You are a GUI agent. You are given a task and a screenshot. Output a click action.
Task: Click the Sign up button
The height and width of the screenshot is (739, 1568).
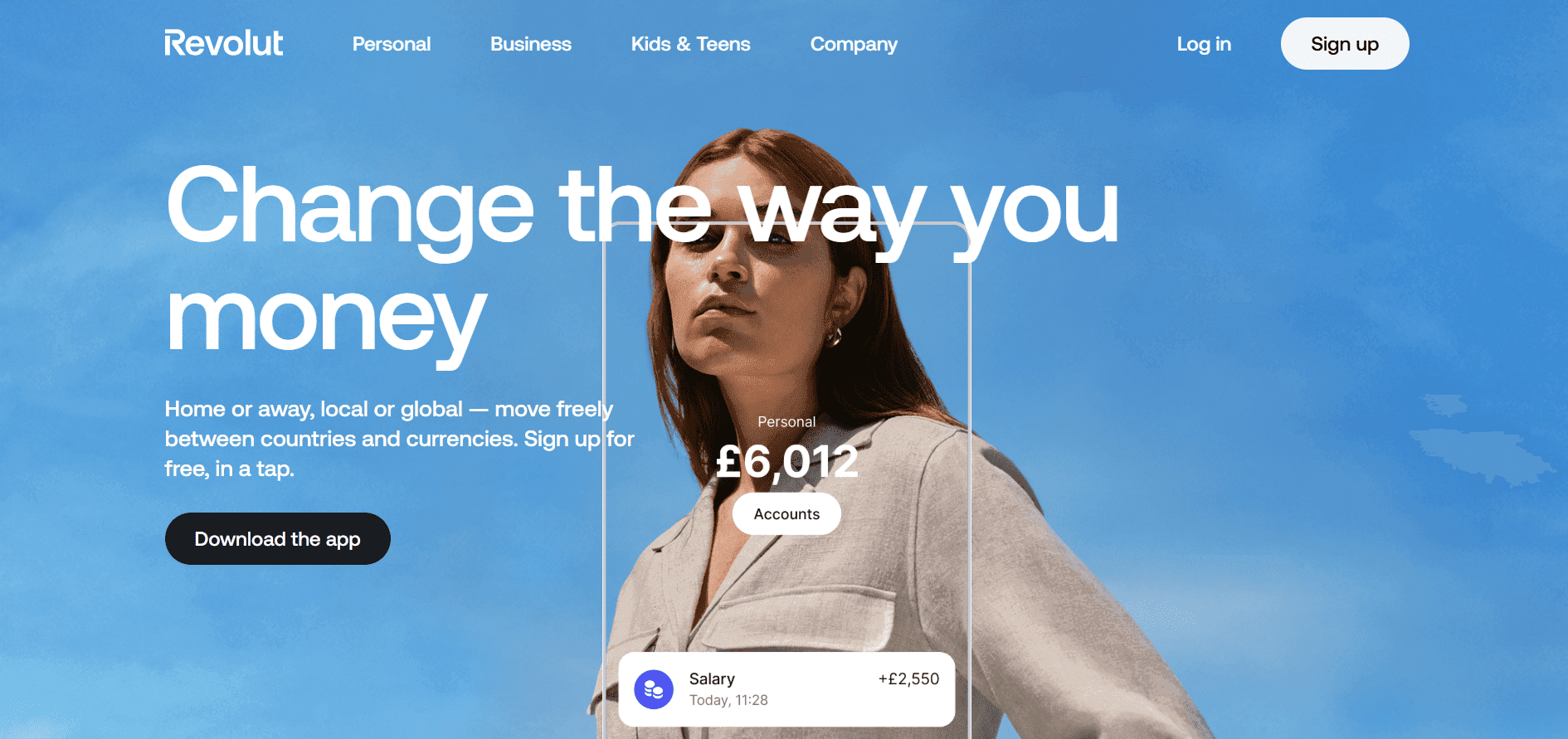(x=1345, y=44)
